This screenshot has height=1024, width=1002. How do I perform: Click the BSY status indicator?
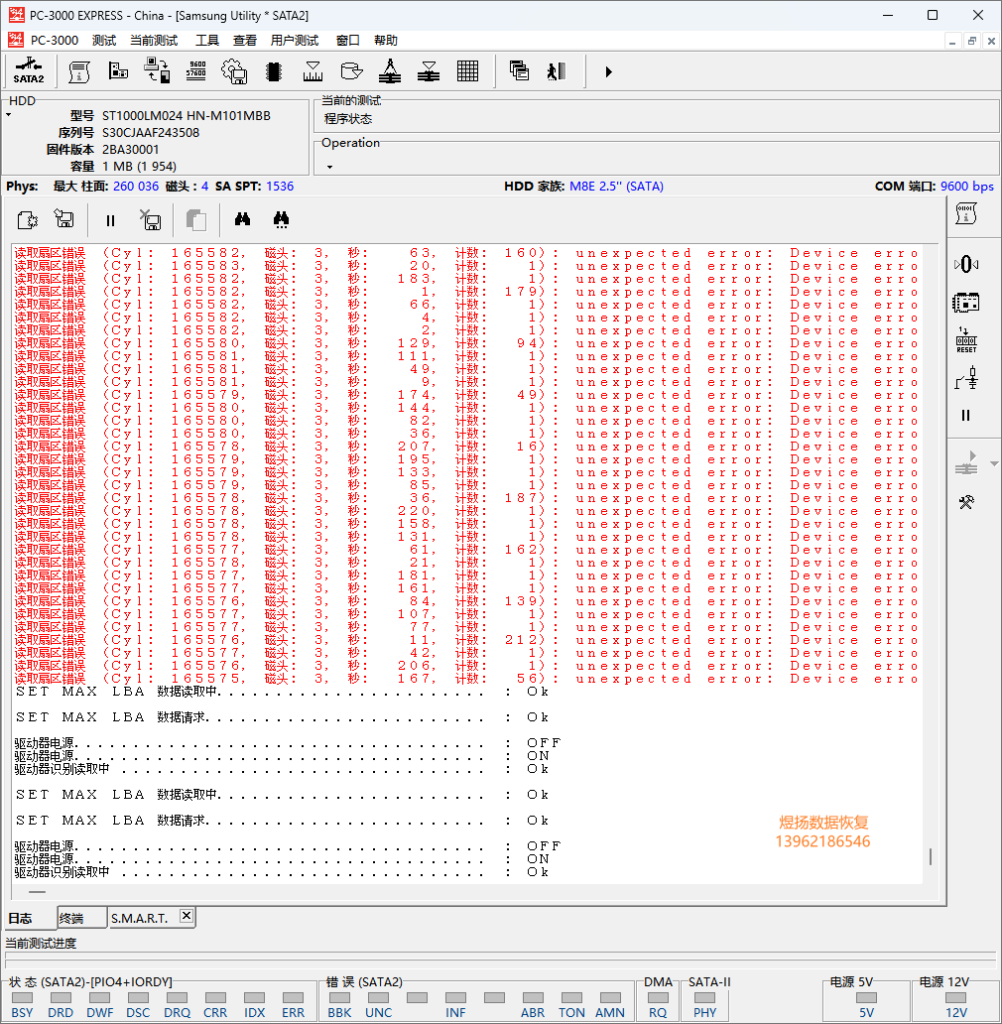click(x=22, y=997)
